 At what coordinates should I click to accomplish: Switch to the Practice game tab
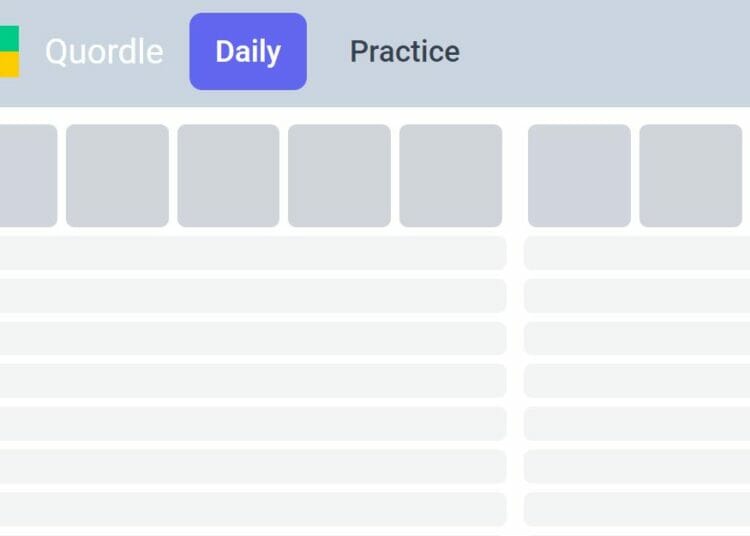405,51
